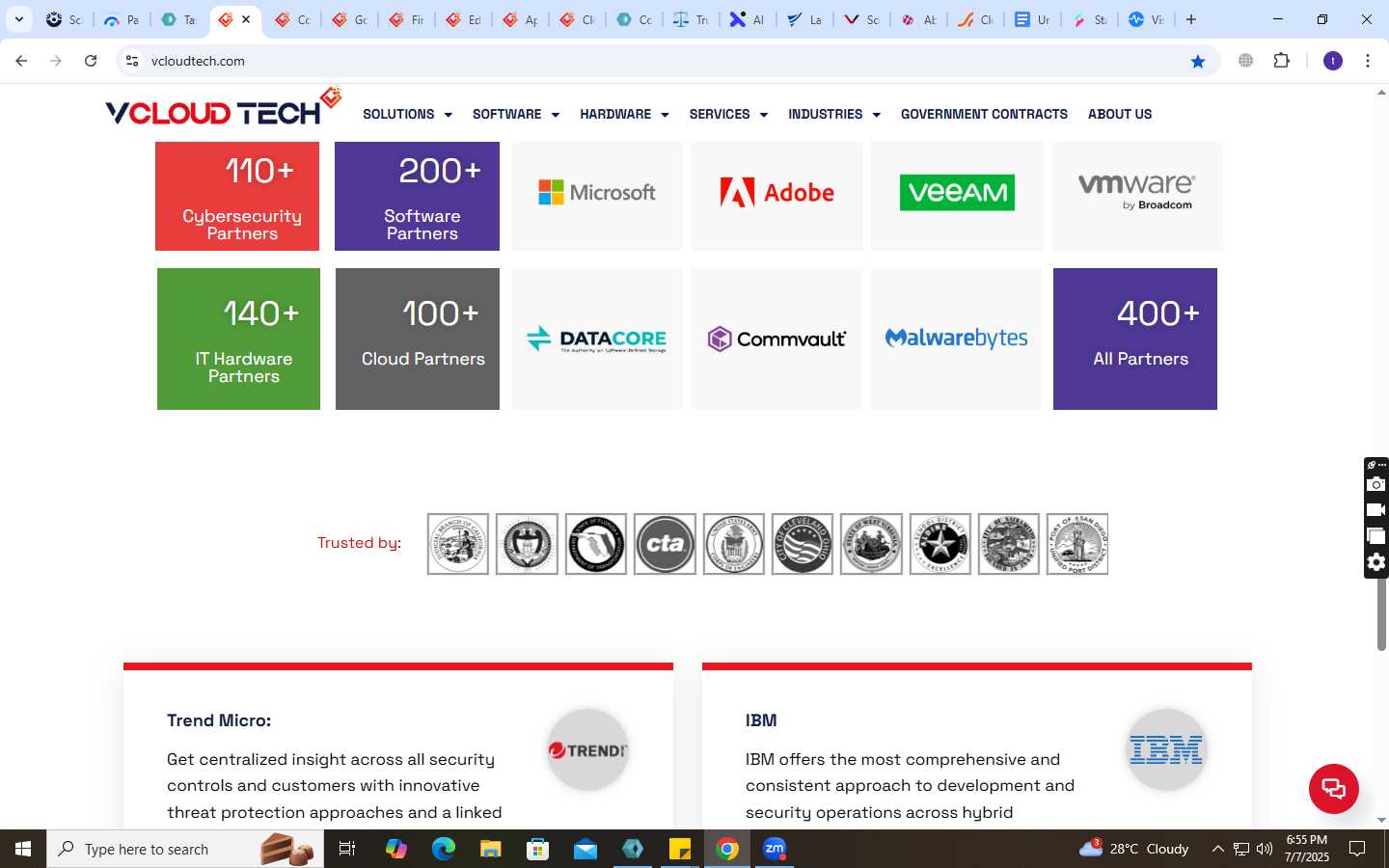Click the City of Cleveland Ohio seal
The height and width of the screenshot is (868, 1389).
click(803, 544)
